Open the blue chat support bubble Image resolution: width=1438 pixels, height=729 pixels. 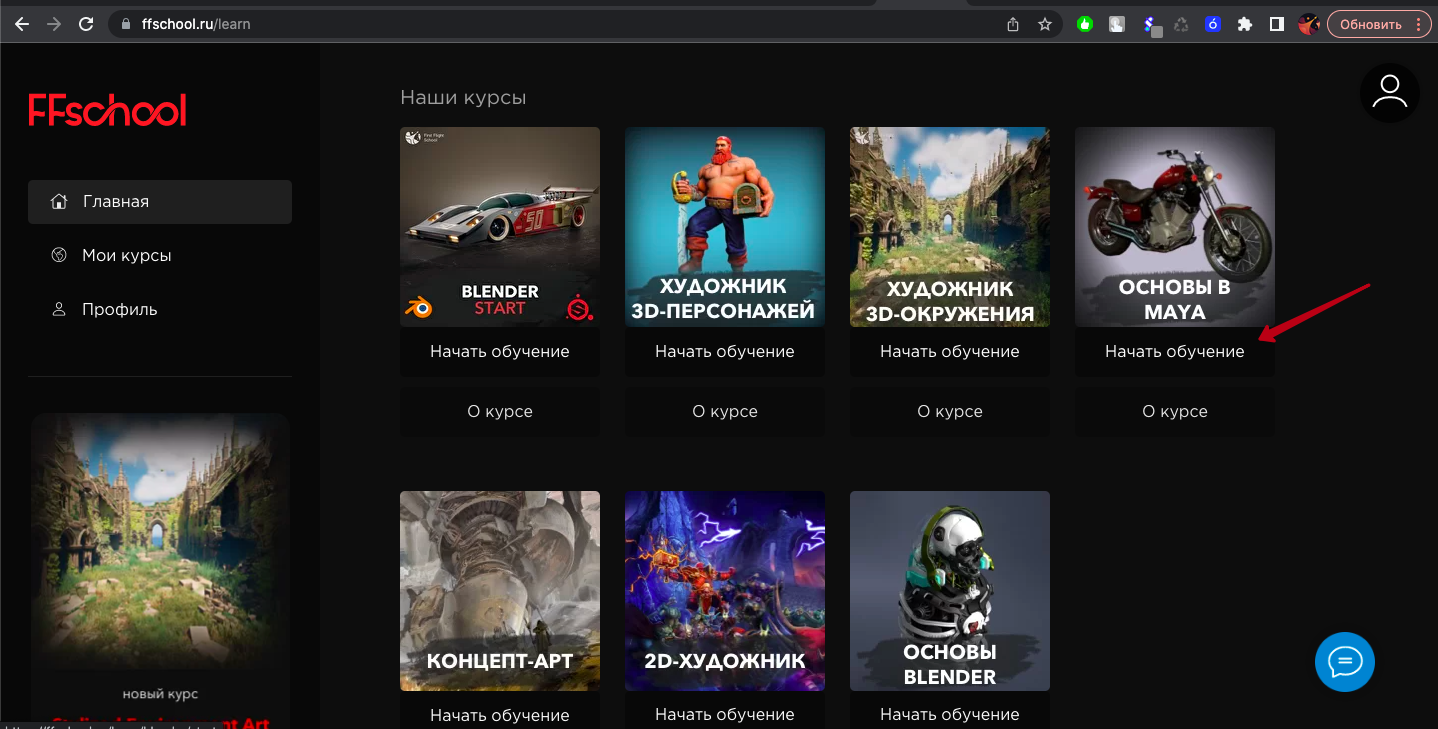(x=1344, y=662)
